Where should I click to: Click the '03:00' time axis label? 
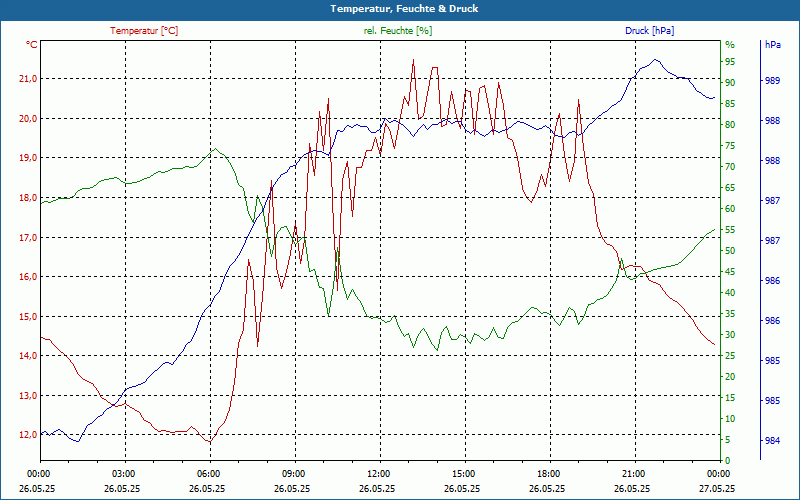122,473
